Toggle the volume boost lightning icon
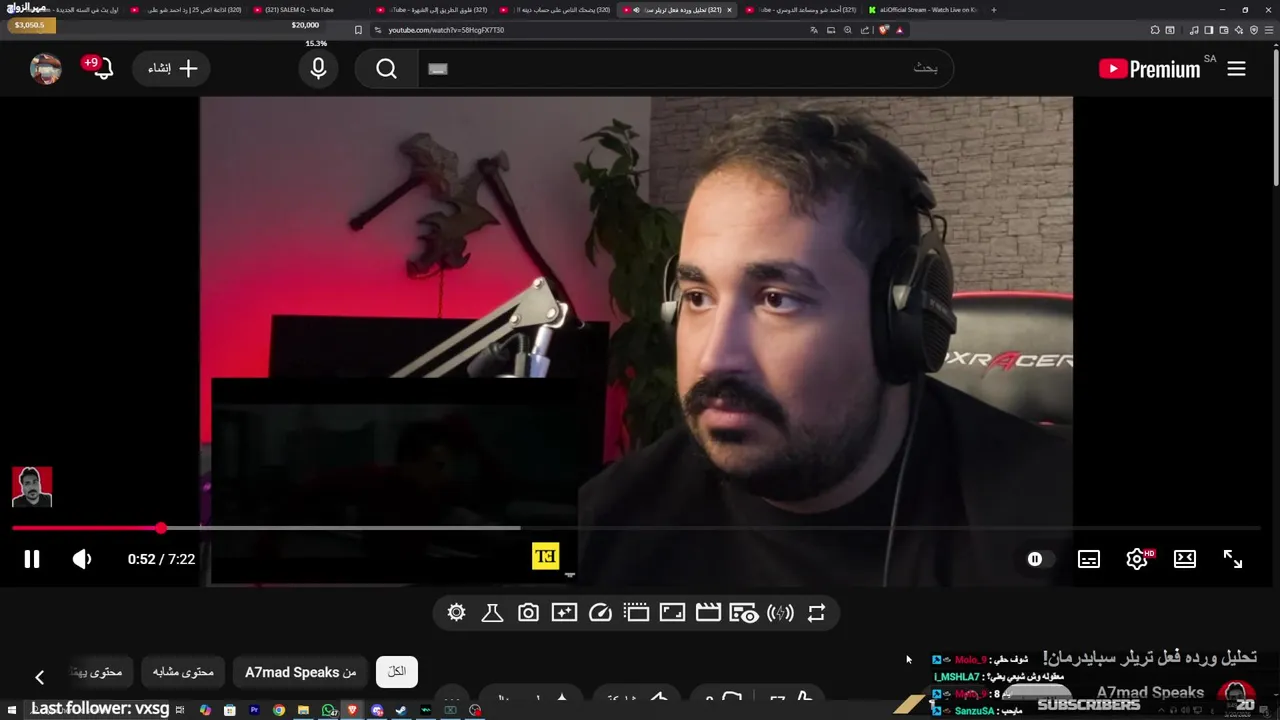The width and height of the screenshot is (1280, 720). pos(780,613)
